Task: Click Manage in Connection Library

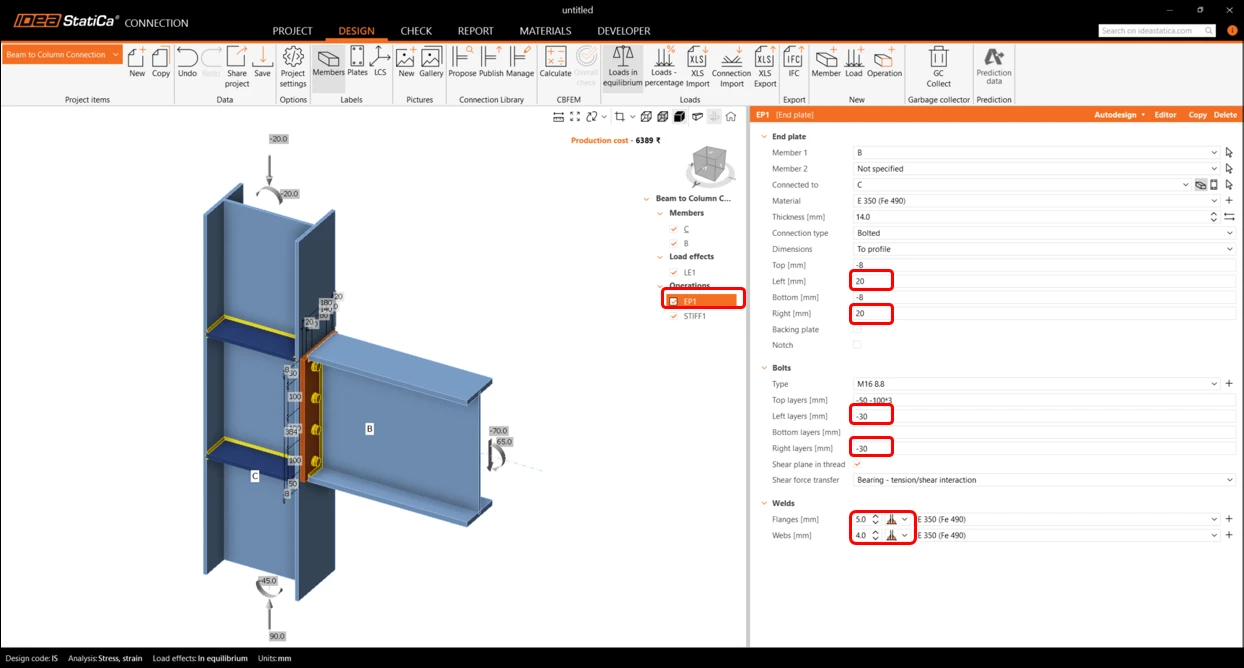Action: pyautogui.click(x=520, y=62)
